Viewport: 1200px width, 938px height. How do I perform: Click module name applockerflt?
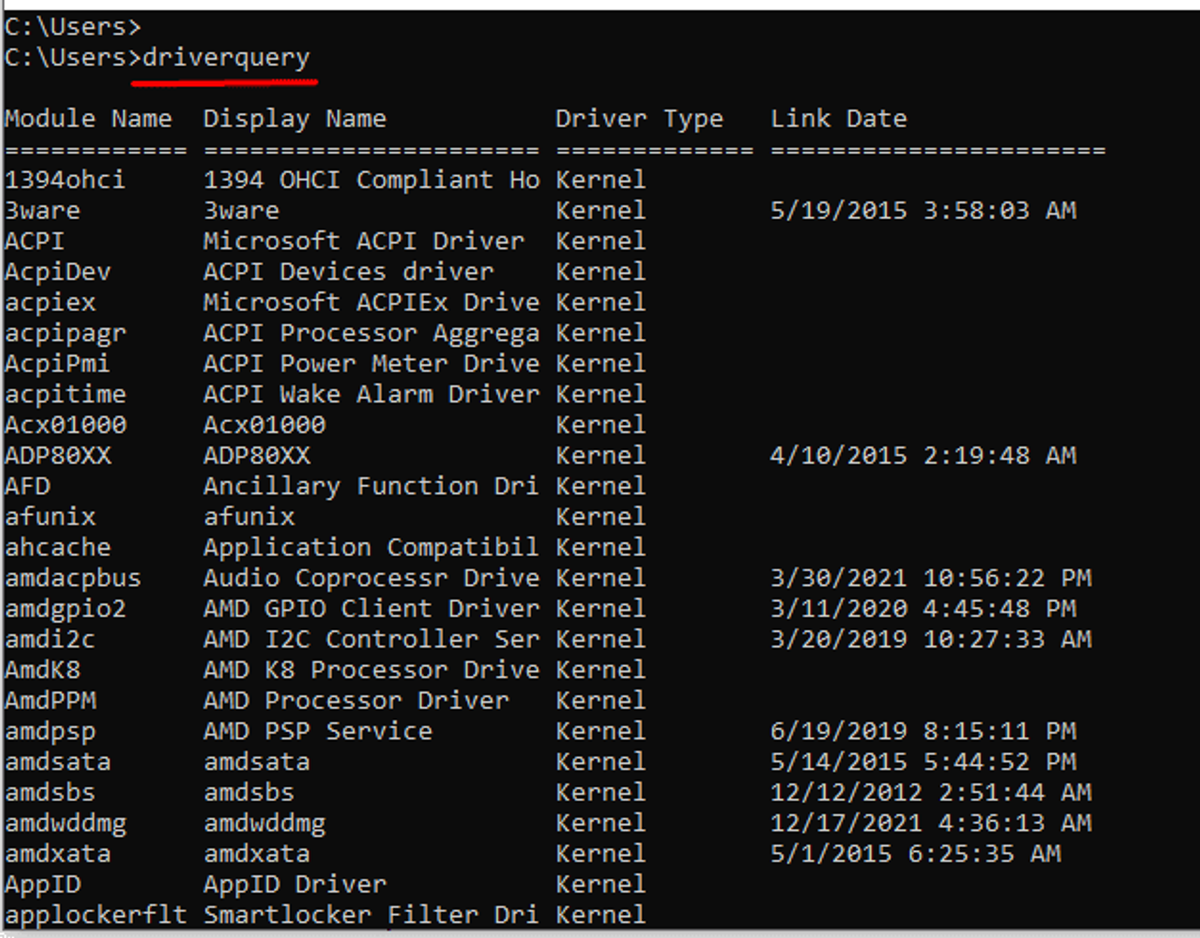click(96, 915)
